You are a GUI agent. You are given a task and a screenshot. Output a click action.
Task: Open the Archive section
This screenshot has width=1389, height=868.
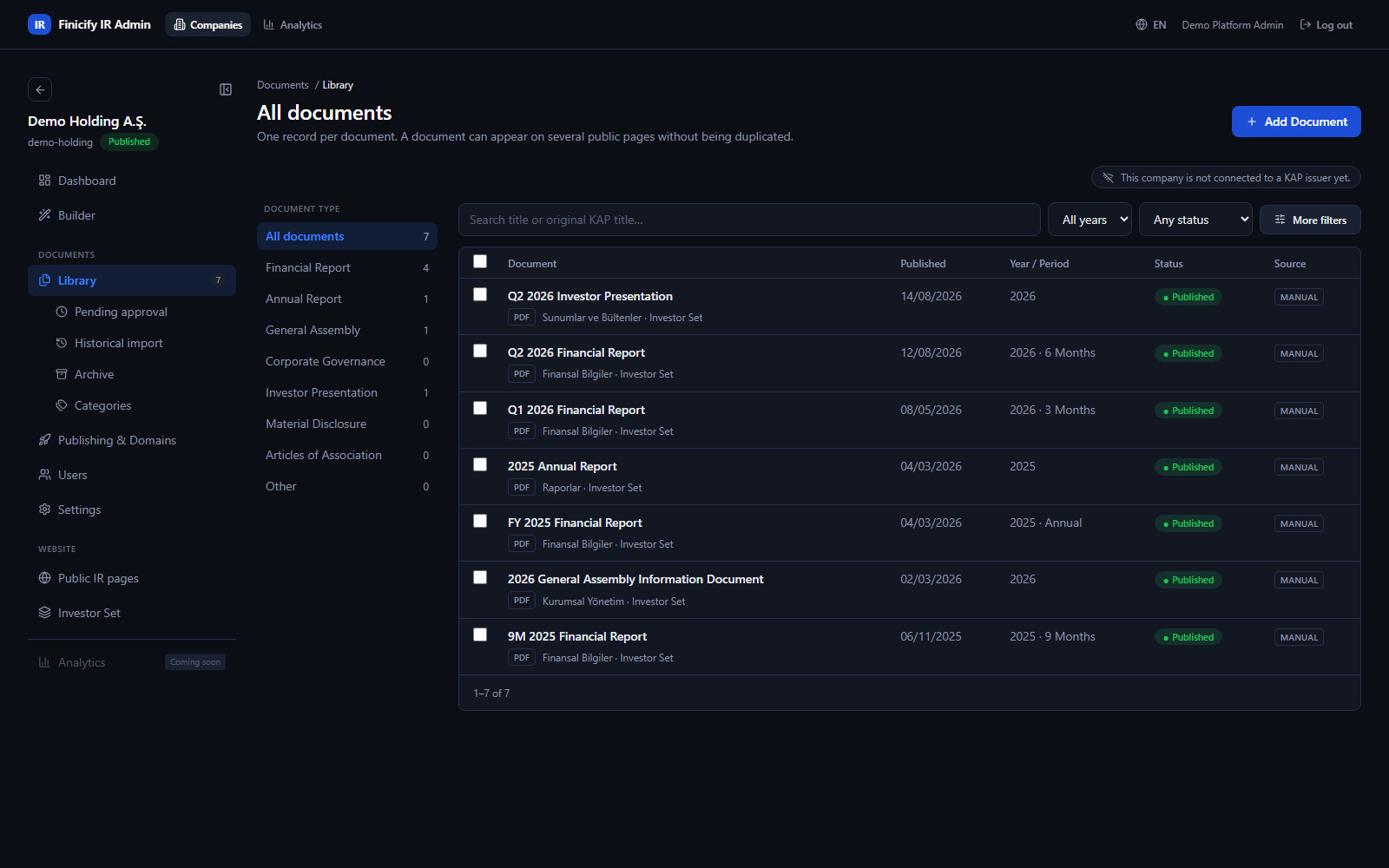click(141, 374)
